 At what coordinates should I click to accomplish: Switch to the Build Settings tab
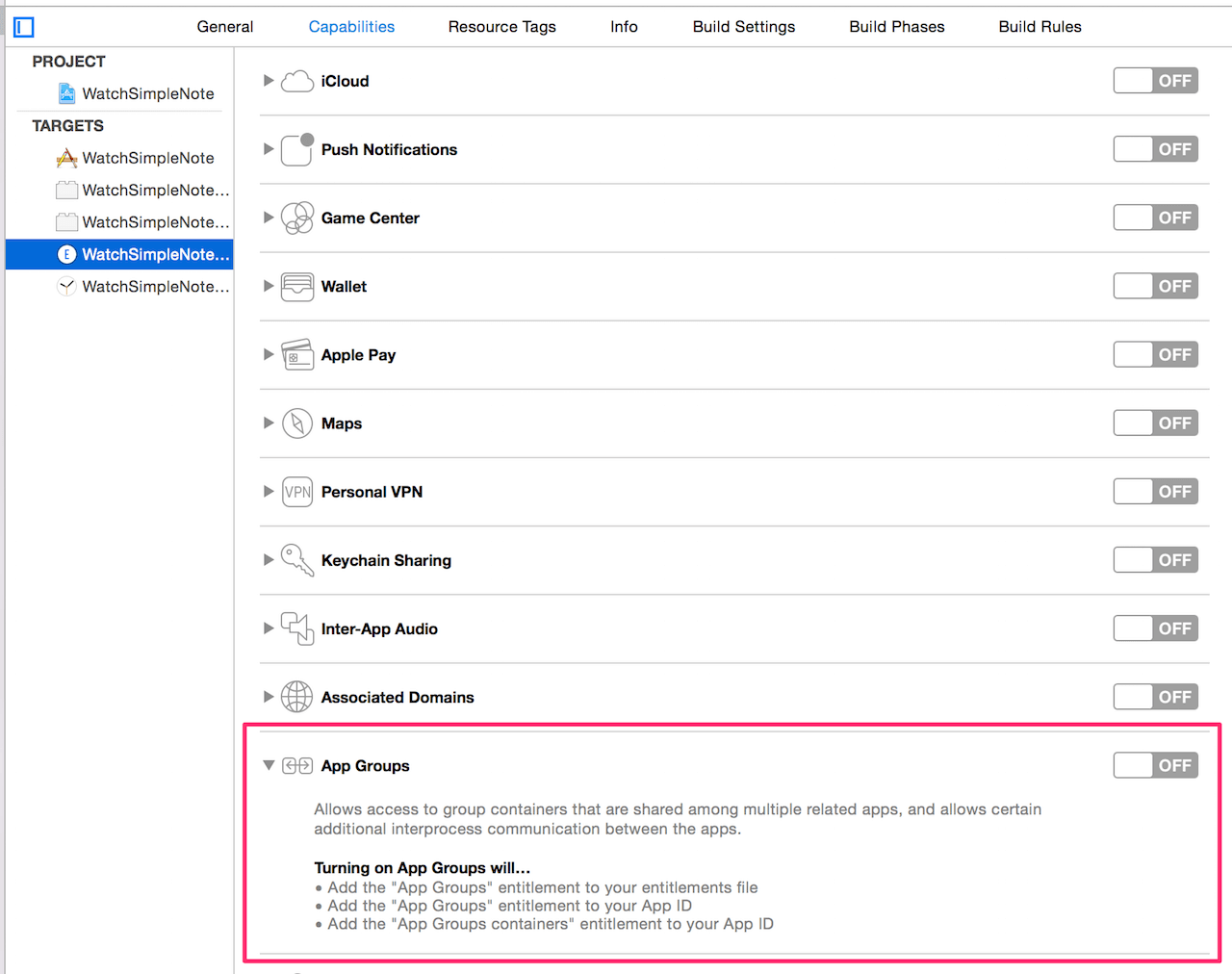[x=743, y=27]
